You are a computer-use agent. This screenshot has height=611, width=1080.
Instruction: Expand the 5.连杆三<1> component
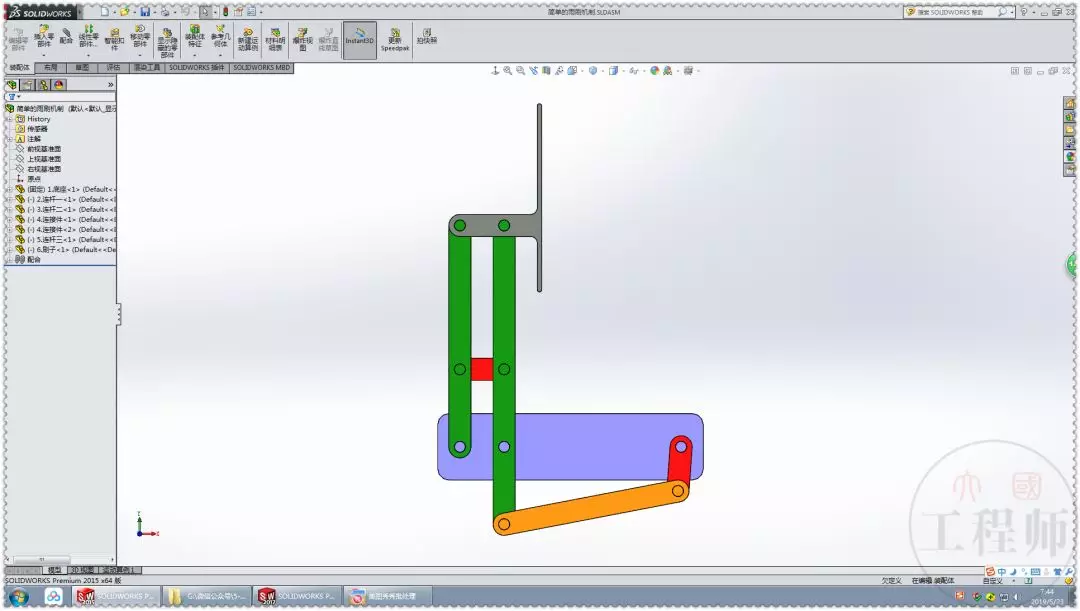tap(10, 240)
